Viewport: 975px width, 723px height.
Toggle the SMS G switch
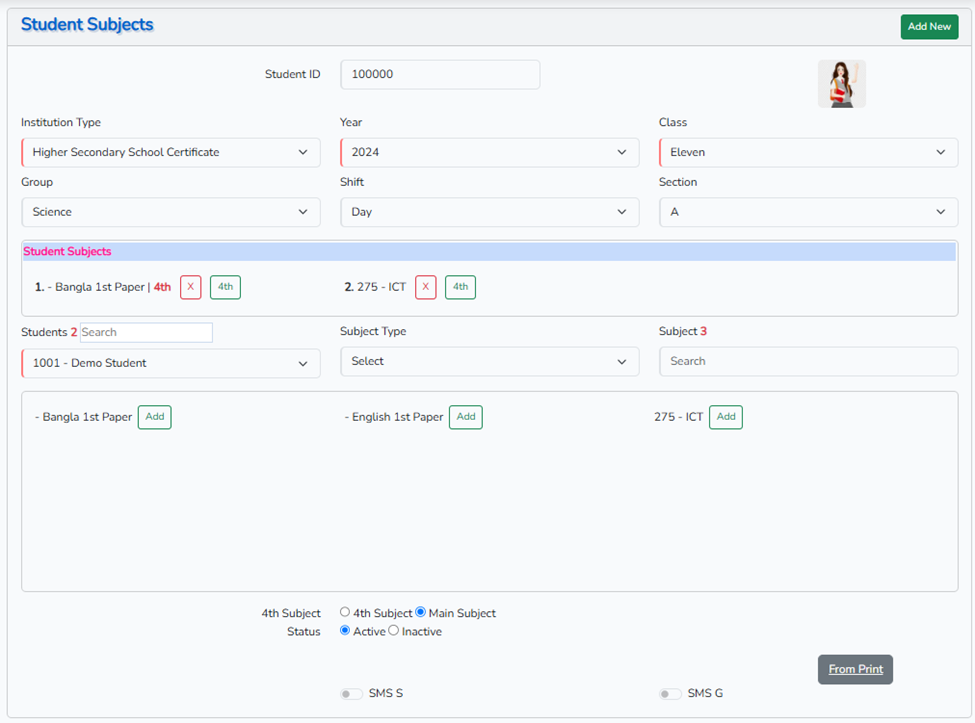[x=670, y=694]
